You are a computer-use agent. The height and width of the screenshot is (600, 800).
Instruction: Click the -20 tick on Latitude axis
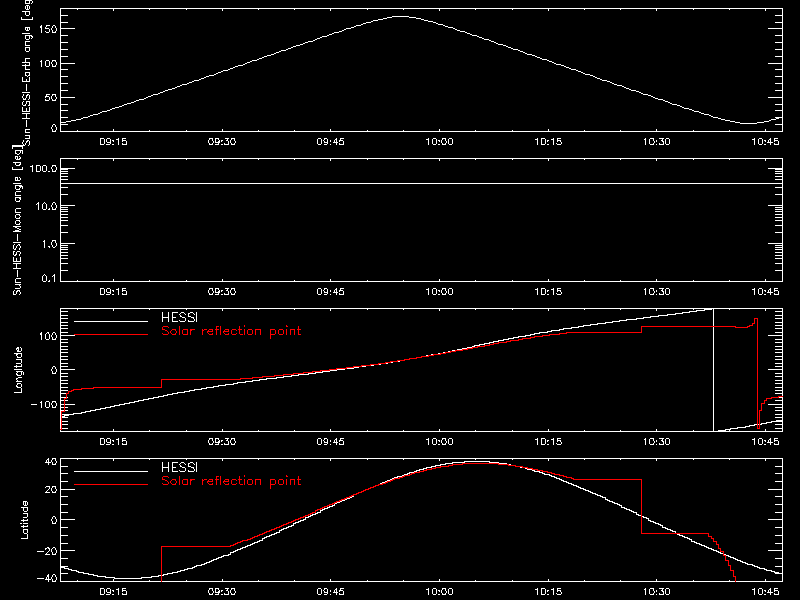pyautogui.click(x=47, y=551)
